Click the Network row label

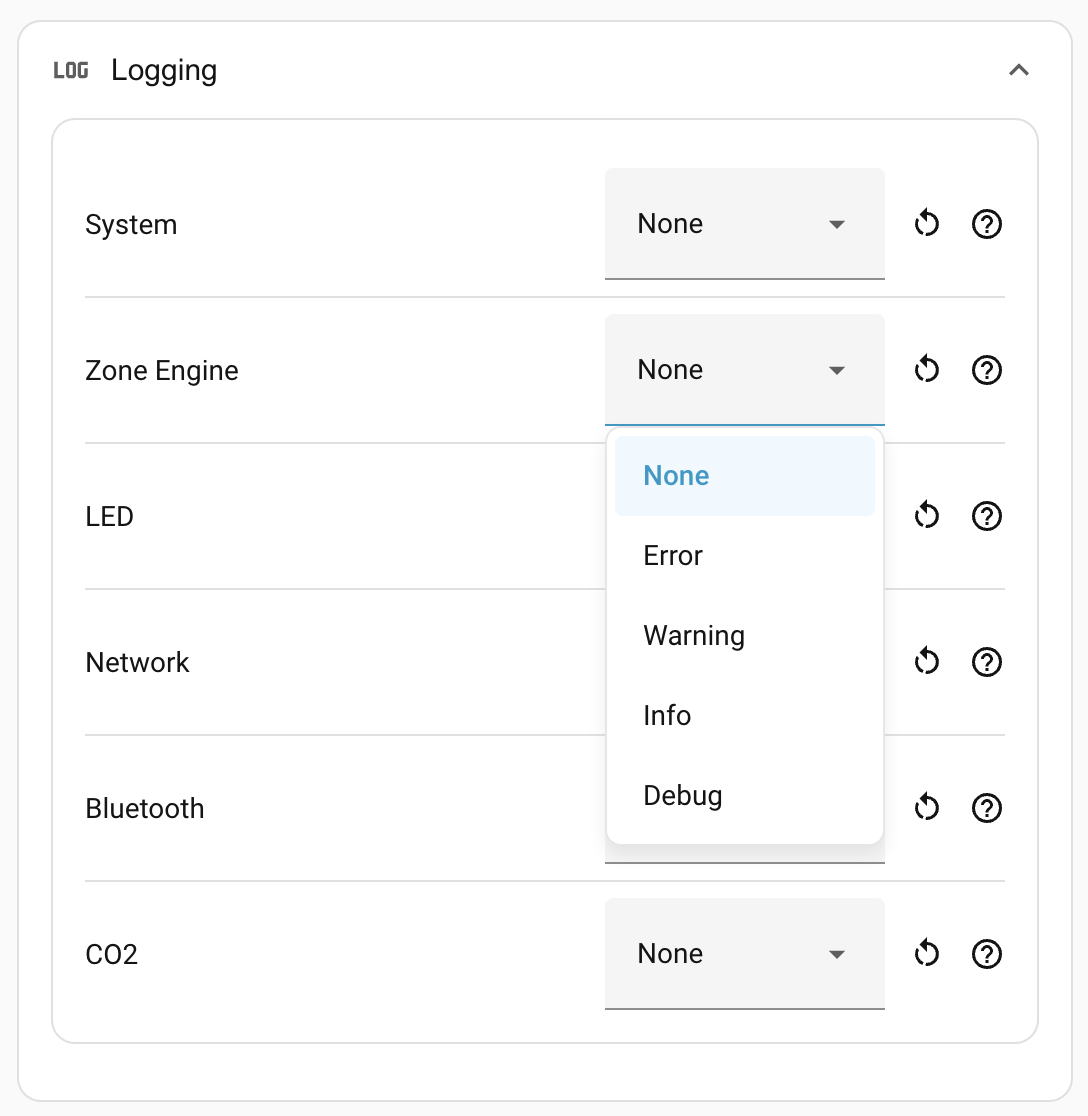[x=137, y=663]
